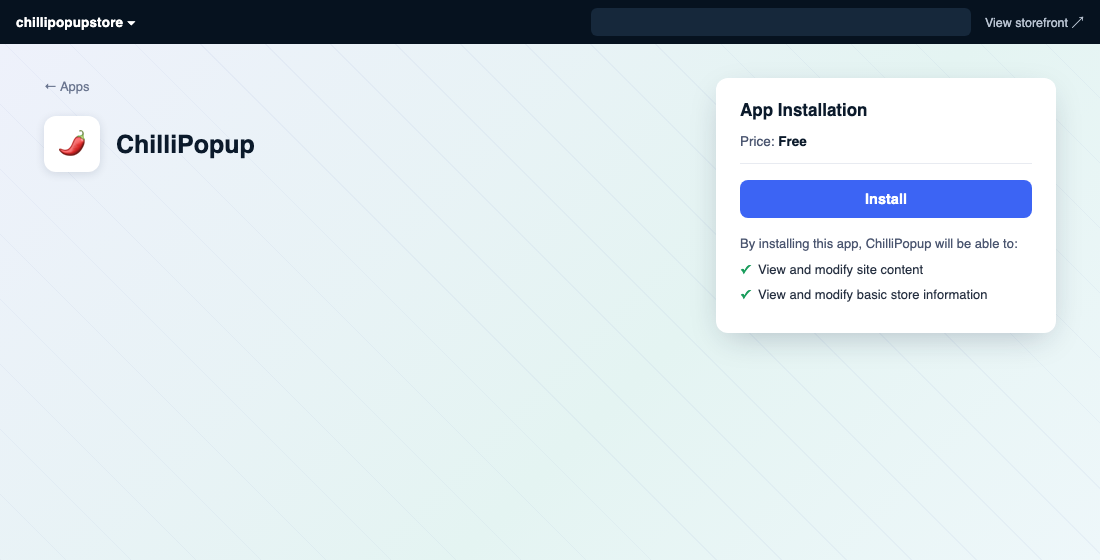Click the 'By installing this app' notice text
Image resolution: width=1100 pixels, height=560 pixels.
pyautogui.click(x=878, y=244)
